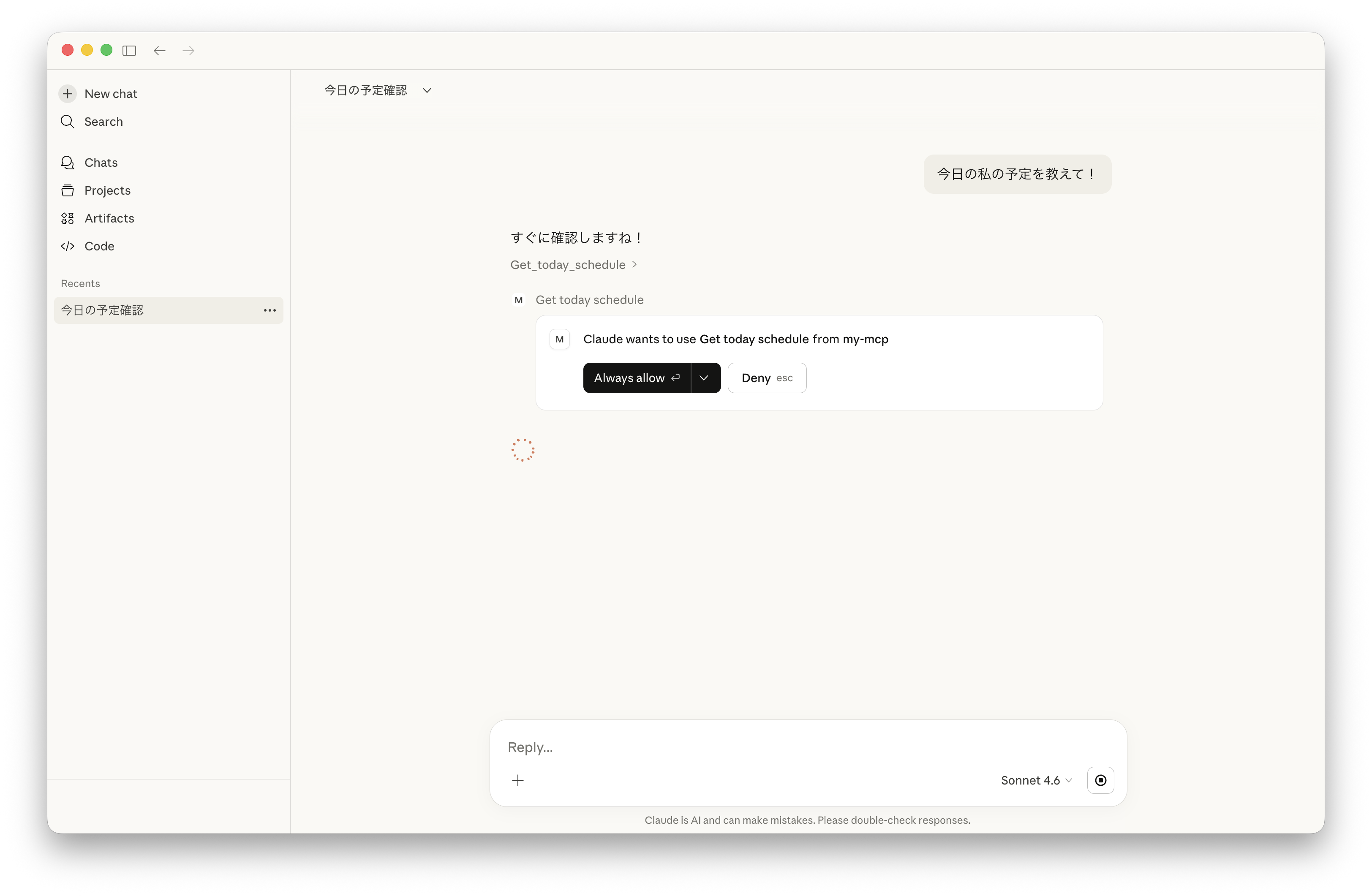Image resolution: width=1372 pixels, height=896 pixels.
Task: Open Search in the sidebar
Action: (103, 122)
